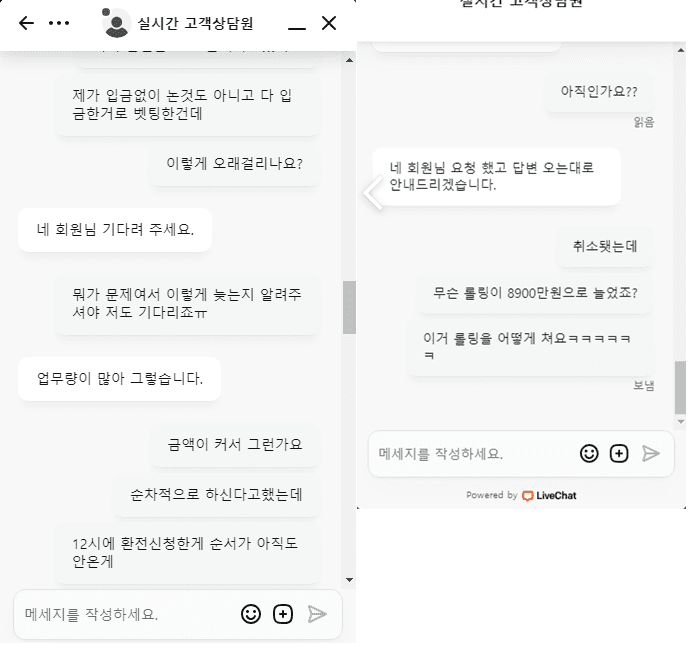
Task: Click scroll-down arrow in right chat scrollbar
Action: coord(681,421)
